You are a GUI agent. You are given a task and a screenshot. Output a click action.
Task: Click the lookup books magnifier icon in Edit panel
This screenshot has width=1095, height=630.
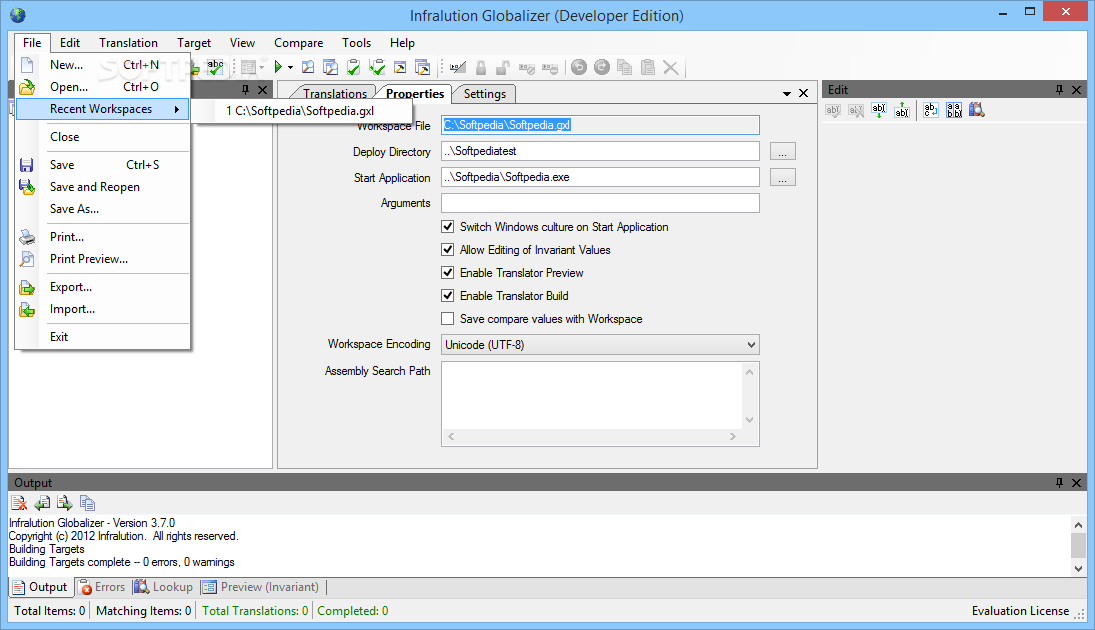click(x=977, y=110)
